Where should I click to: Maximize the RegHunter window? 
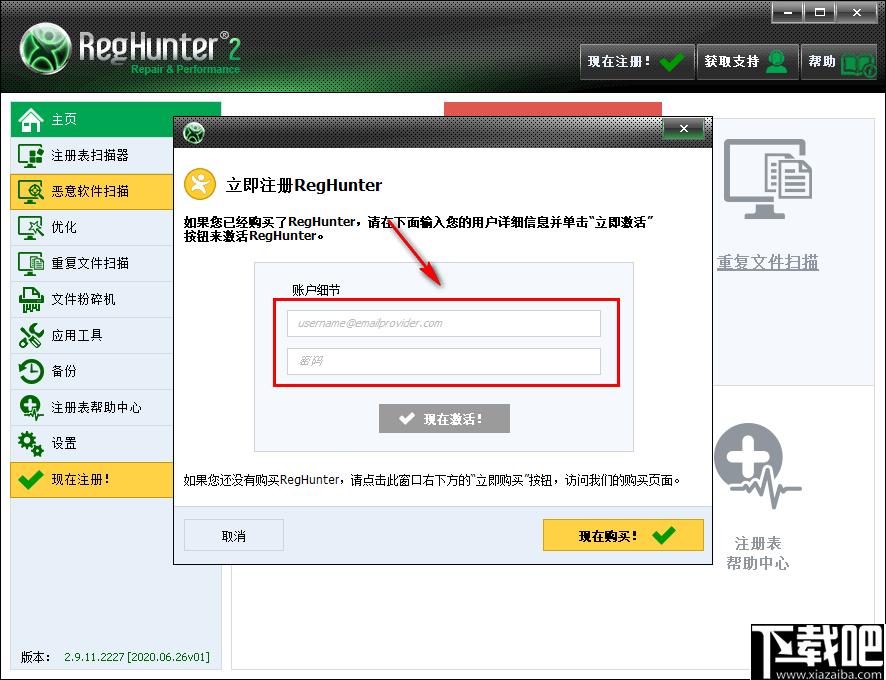(820, 12)
